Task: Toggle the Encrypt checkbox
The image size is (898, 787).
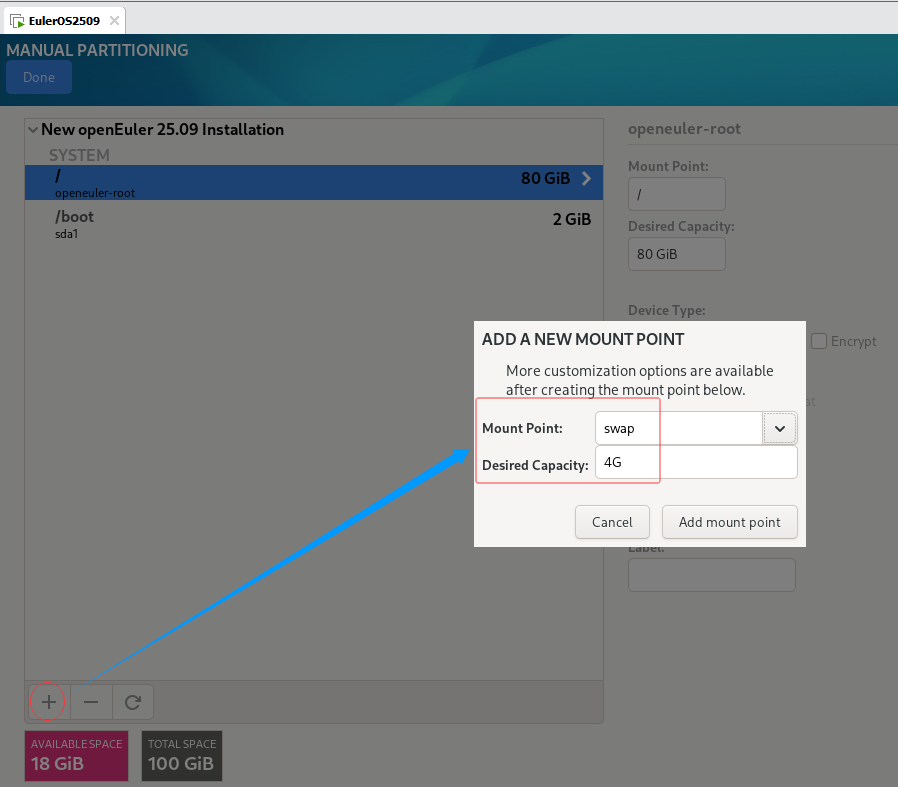Action: click(x=819, y=341)
